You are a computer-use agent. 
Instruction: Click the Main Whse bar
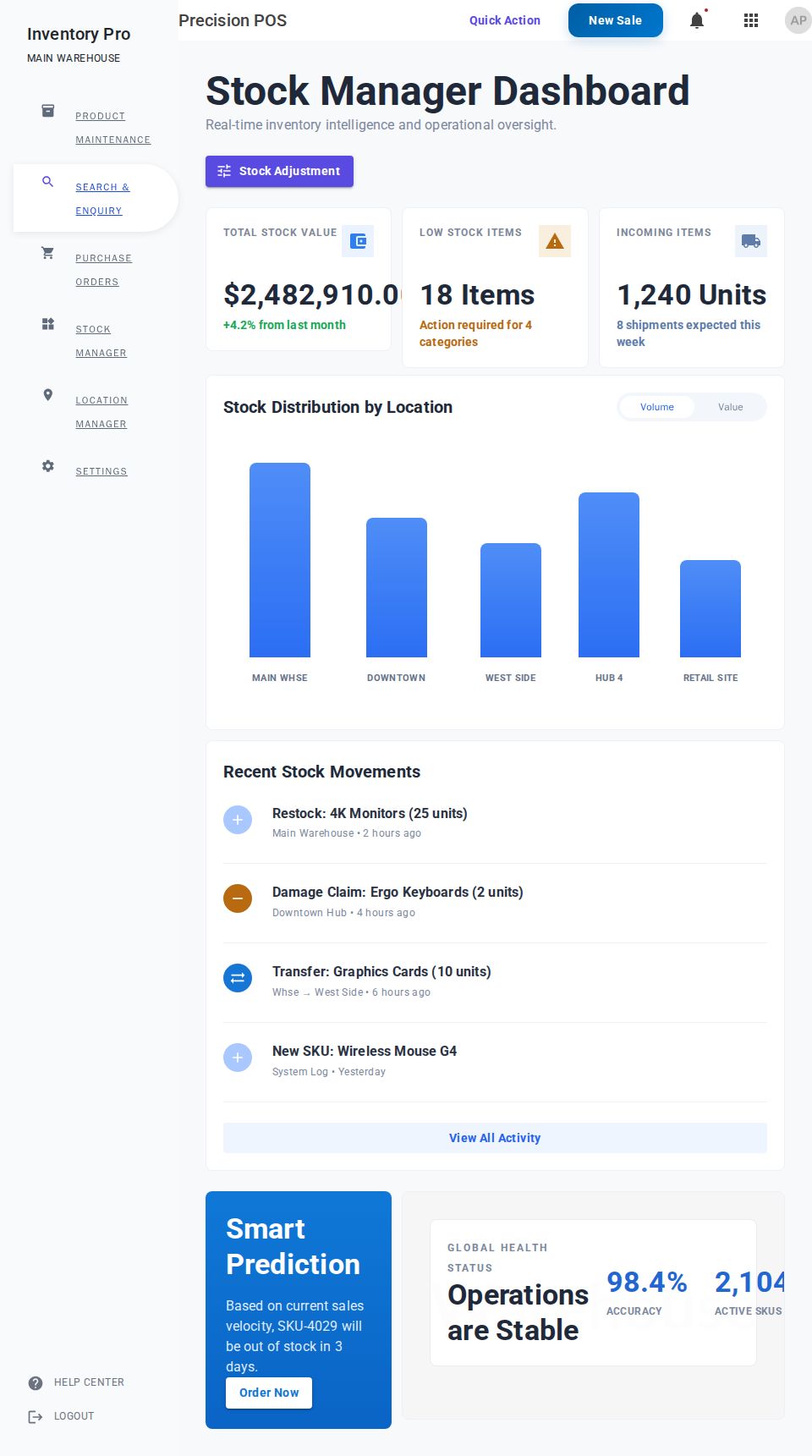coord(280,560)
